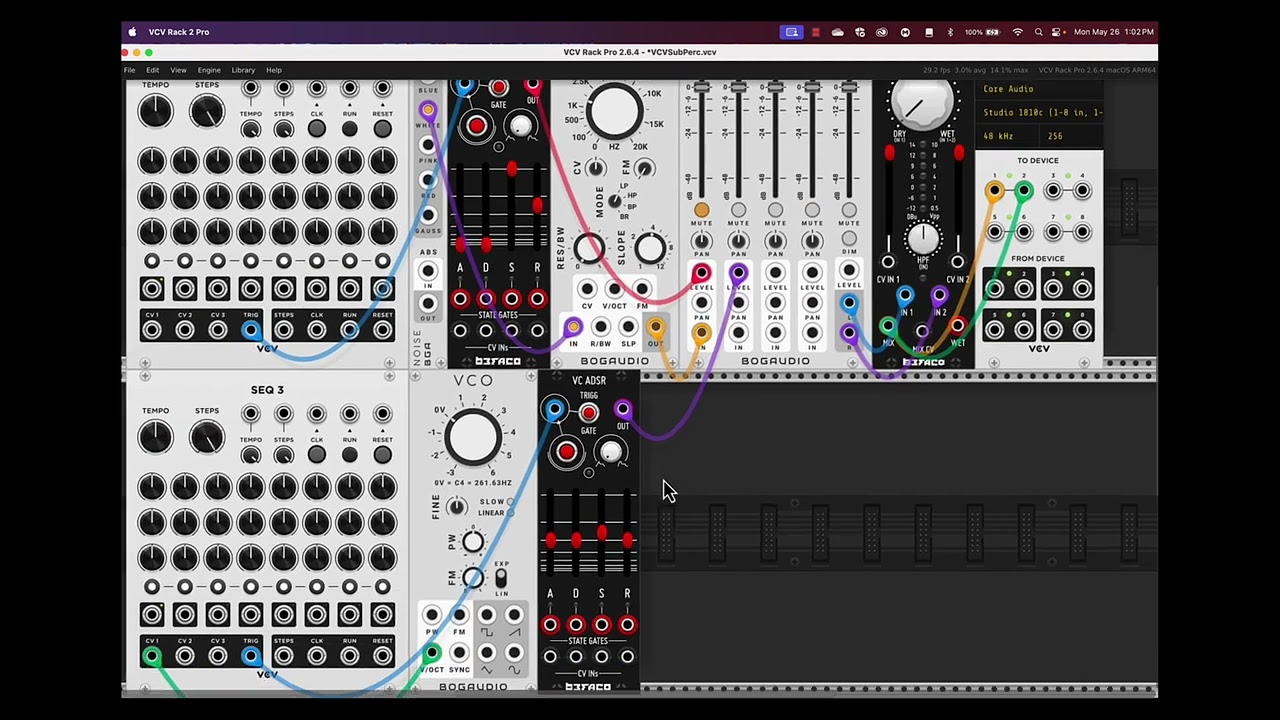Open the Edit menu
Viewport: 1280px width, 720px height.
tap(152, 70)
